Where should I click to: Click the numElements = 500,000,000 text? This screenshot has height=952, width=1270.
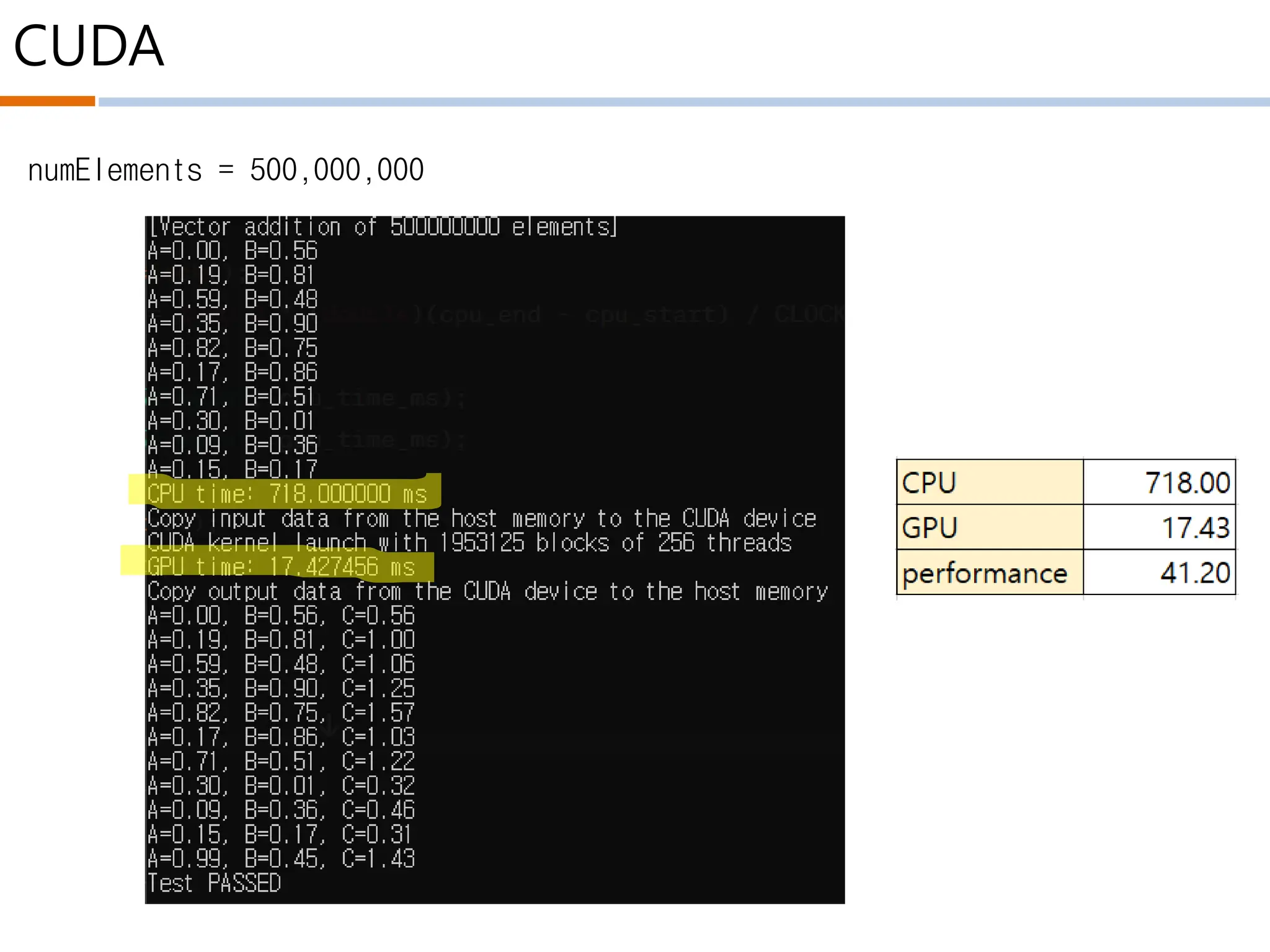(x=226, y=170)
